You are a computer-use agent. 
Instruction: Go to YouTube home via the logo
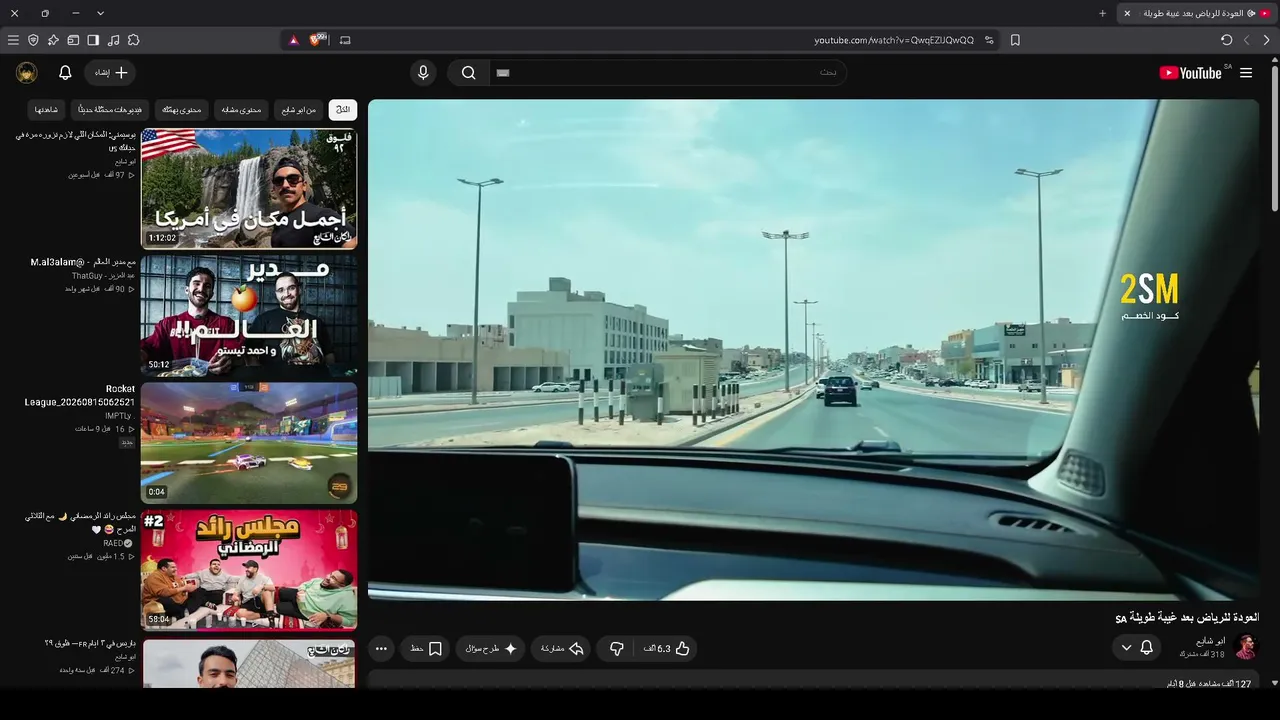coord(1190,73)
